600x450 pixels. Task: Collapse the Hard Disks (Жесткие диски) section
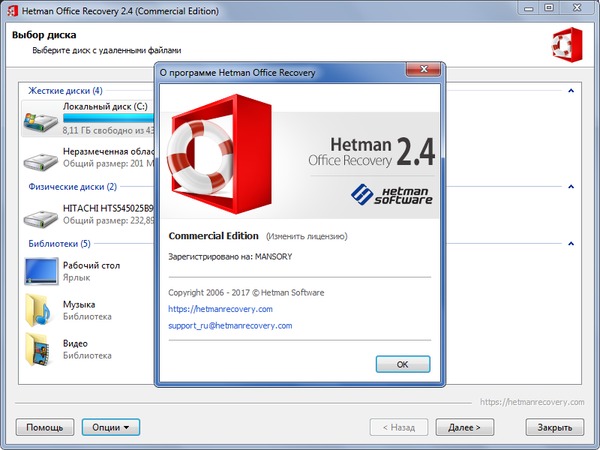point(571,91)
